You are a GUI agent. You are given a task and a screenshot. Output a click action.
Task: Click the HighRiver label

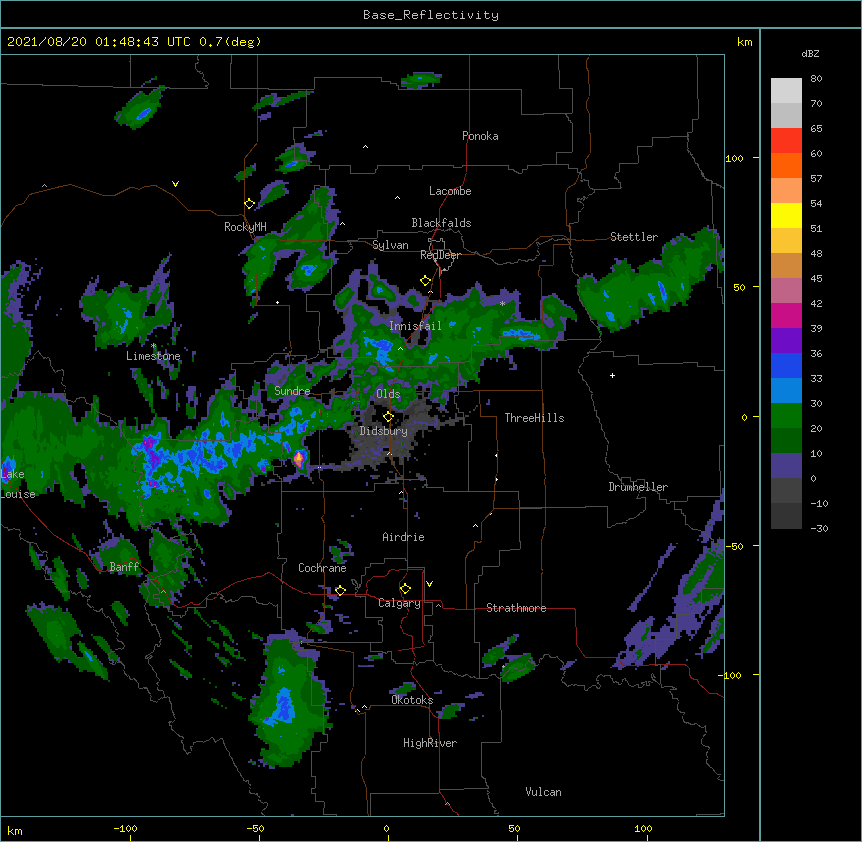pyautogui.click(x=430, y=743)
